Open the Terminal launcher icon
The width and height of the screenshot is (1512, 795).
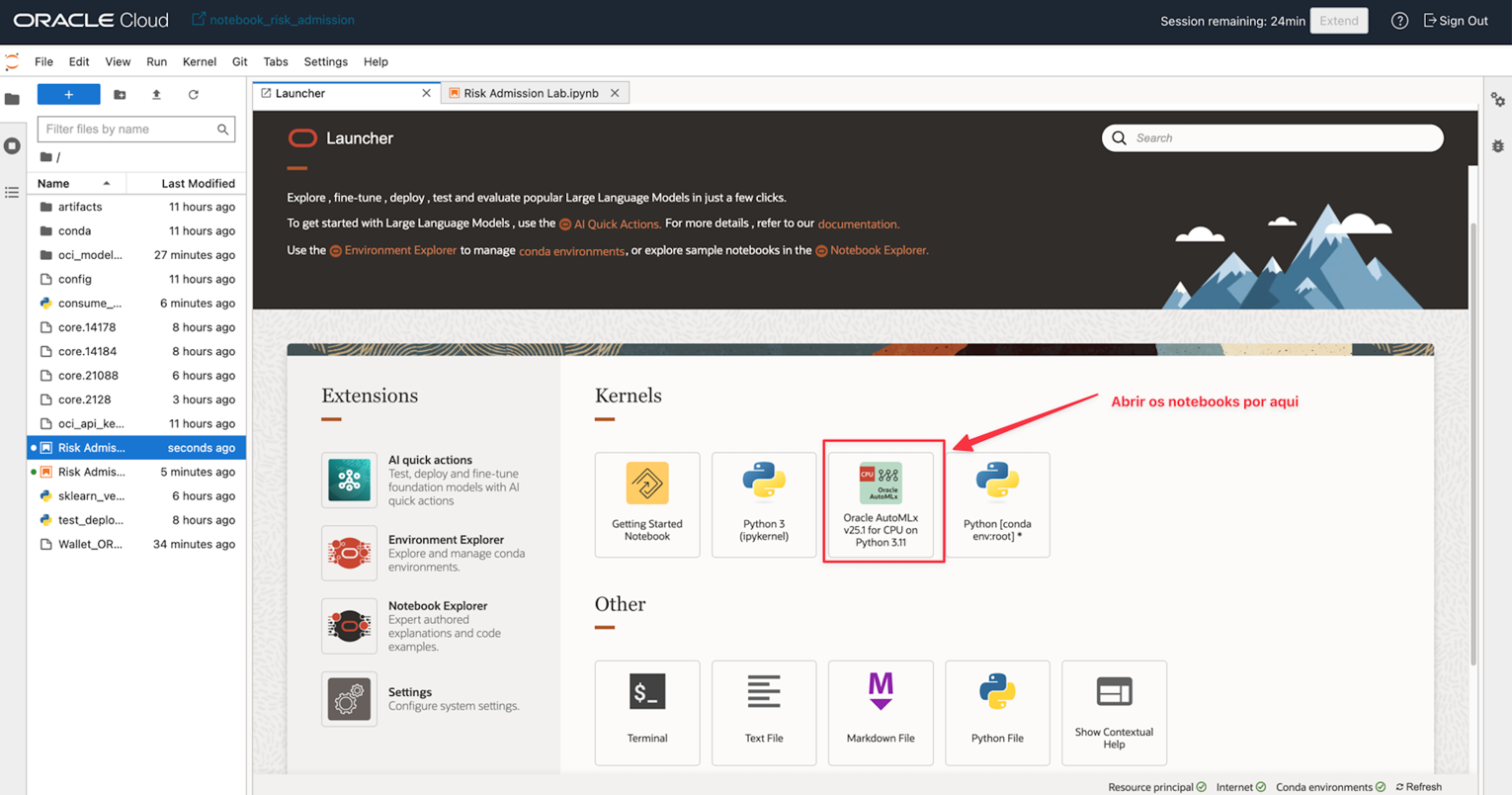coord(647,712)
